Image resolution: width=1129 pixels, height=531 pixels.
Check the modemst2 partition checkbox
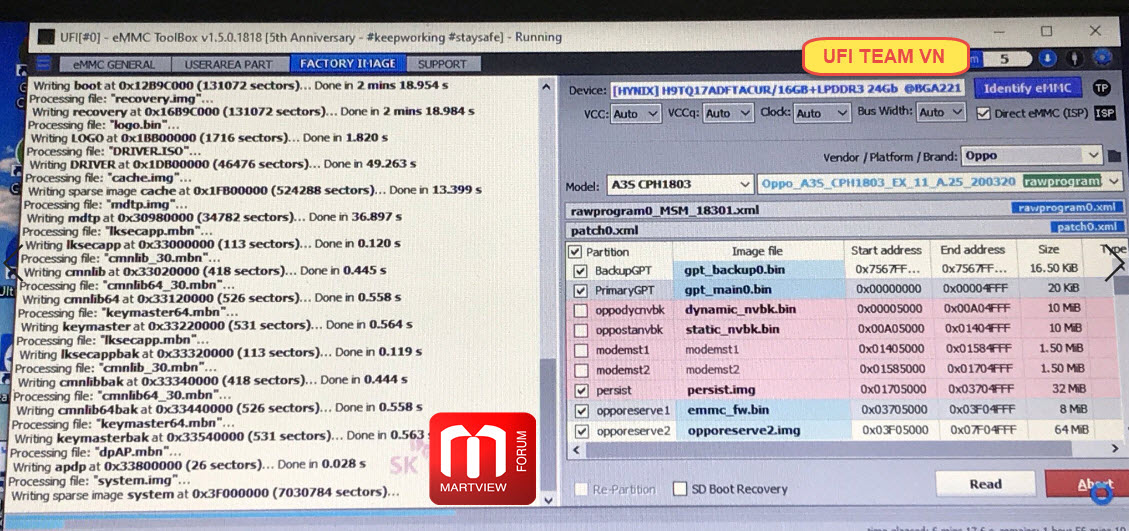[x=580, y=370]
